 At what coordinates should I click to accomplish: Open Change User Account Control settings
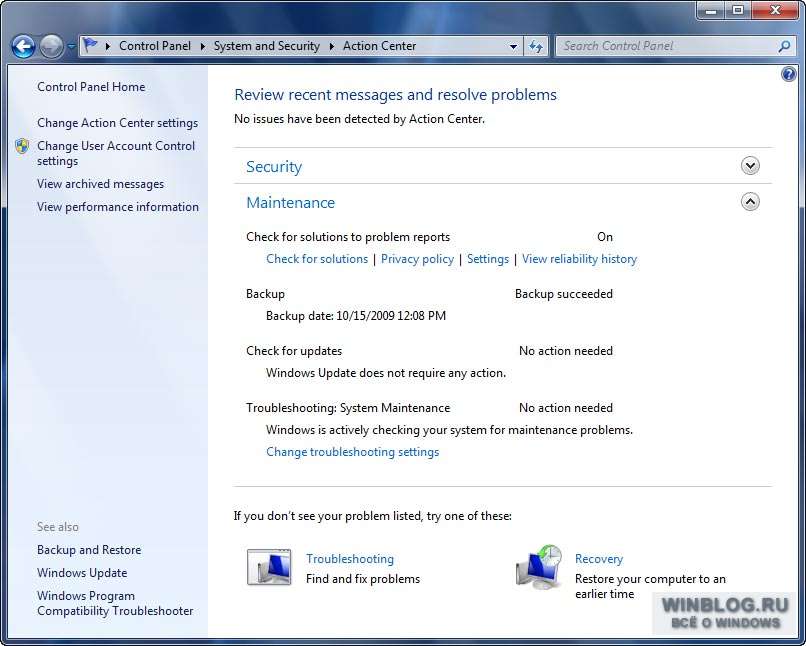(x=116, y=153)
